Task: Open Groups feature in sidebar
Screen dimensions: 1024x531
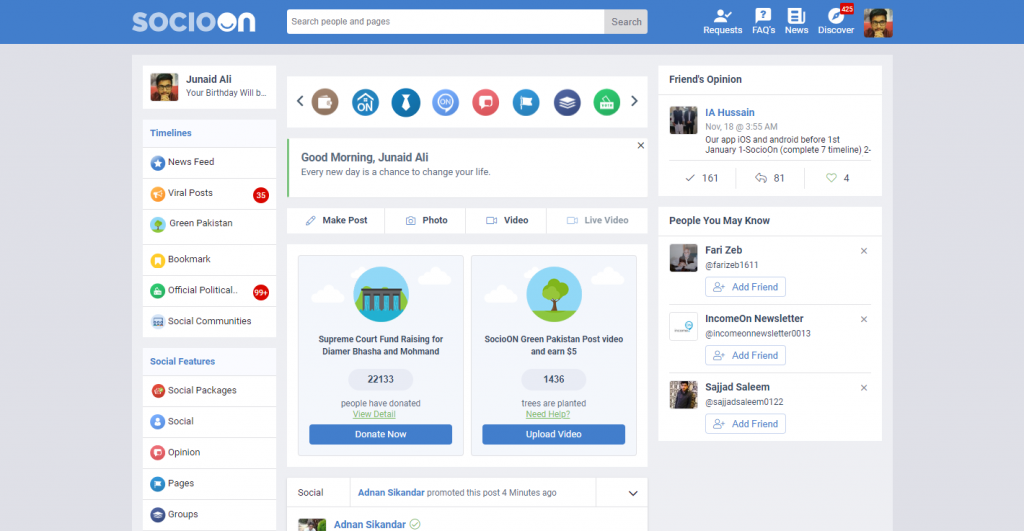Action: pyautogui.click(x=209, y=515)
